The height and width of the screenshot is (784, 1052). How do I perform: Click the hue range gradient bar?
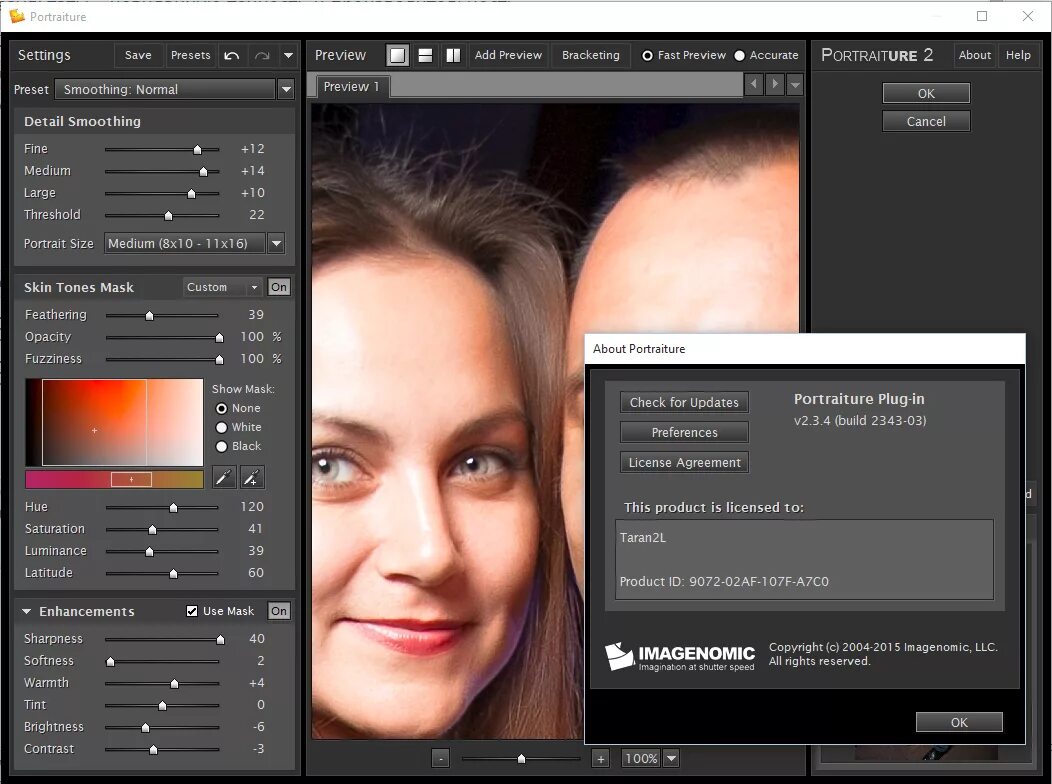pyautogui.click(x=114, y=479)
